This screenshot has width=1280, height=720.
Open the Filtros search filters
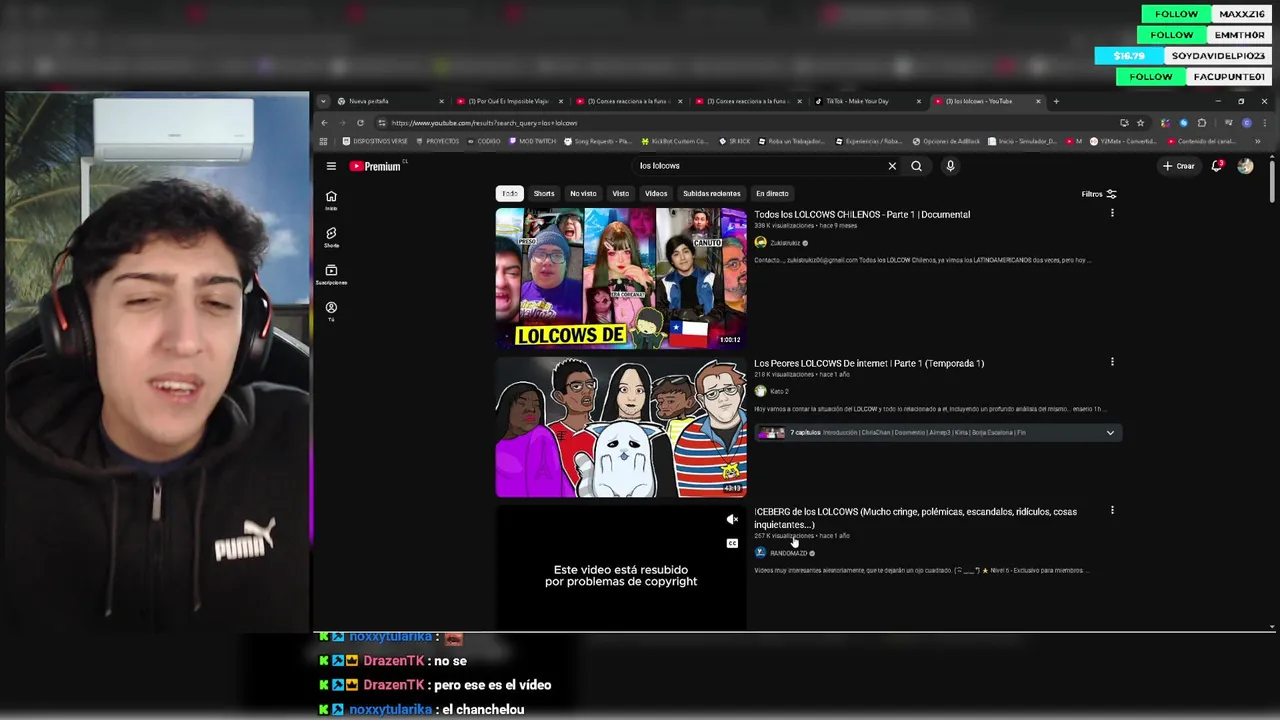point(1099,194)
